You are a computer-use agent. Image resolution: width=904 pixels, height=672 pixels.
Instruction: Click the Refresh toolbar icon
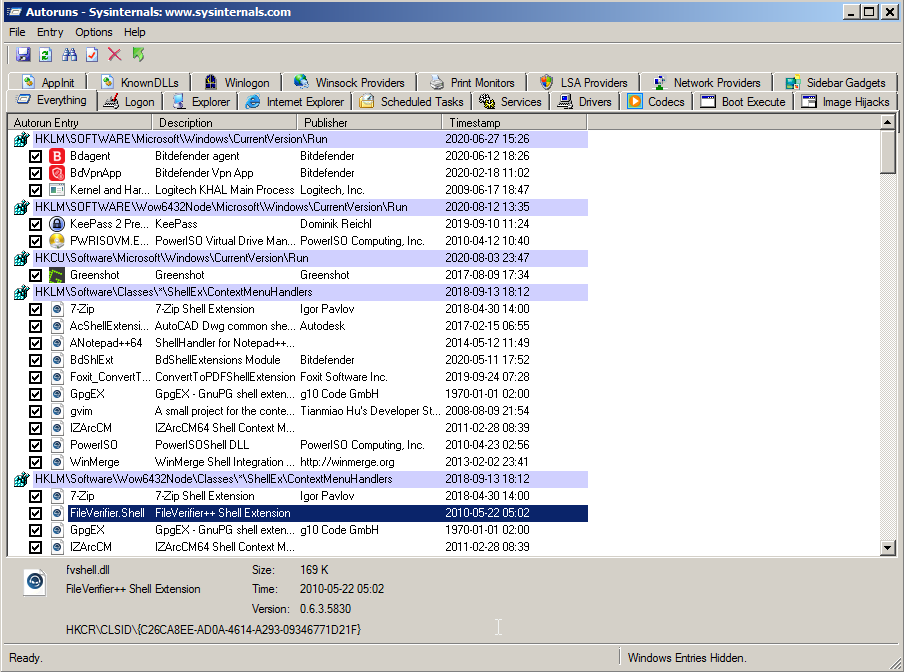[46, 55]
